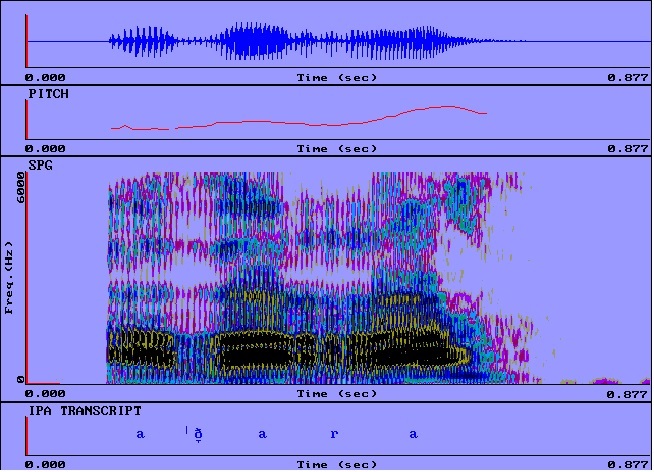Select the IPA symbol 'ð' in transcript
Image resolution: width=654 pixels, height=472 pixels.
coord(199,434)
